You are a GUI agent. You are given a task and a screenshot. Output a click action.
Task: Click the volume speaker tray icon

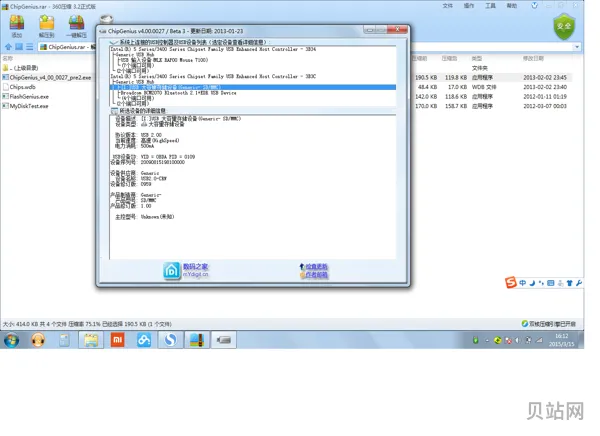(x=518, y=340)
